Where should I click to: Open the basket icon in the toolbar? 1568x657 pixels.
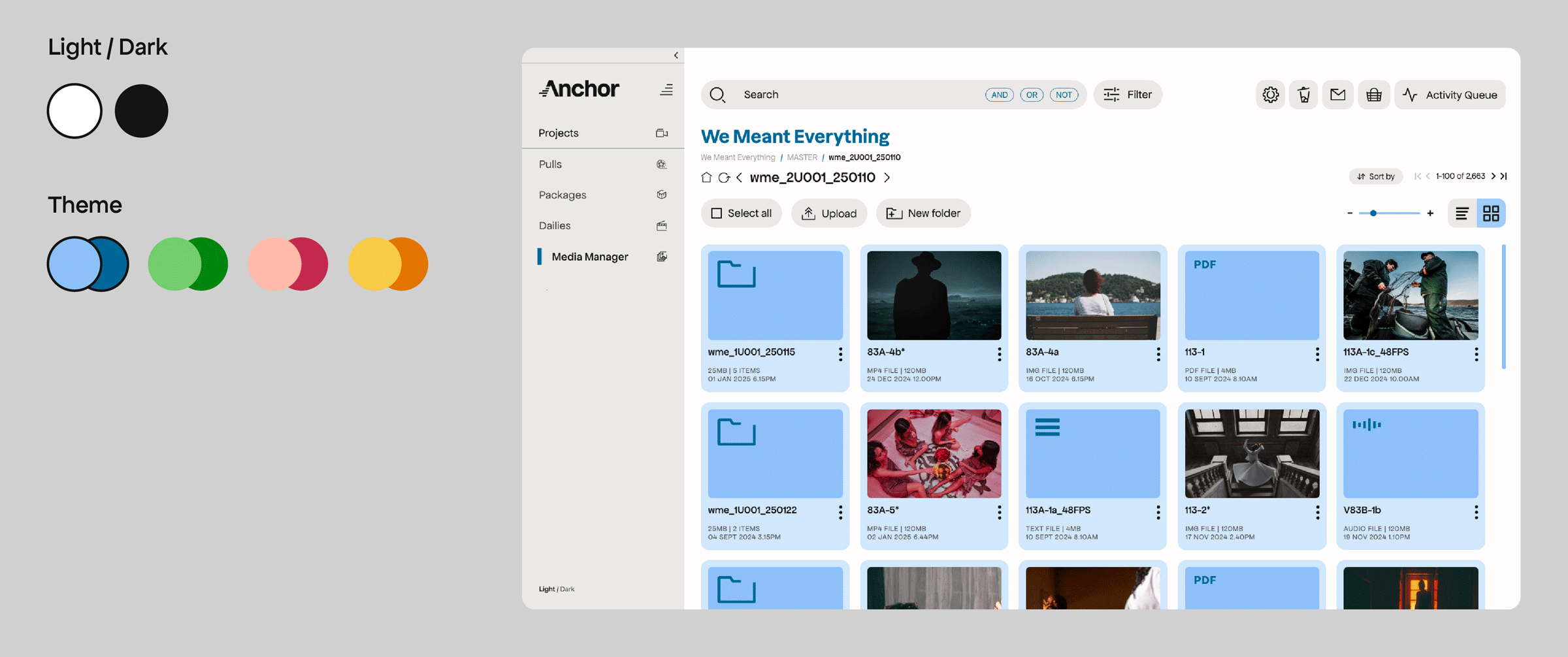tap(1374, 95)
